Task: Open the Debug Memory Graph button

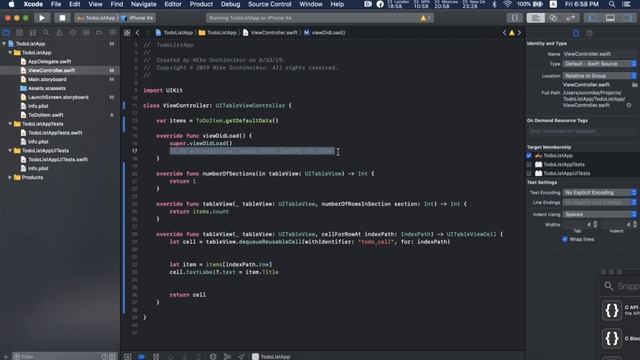Action: [227, 356]
